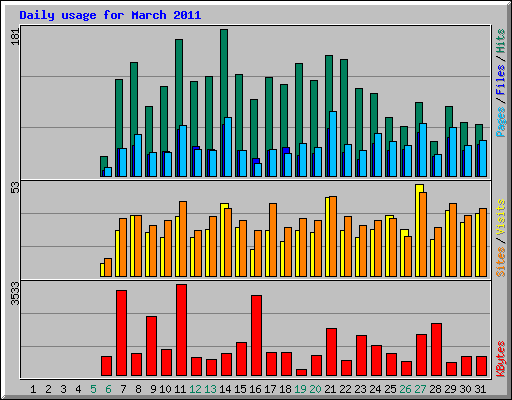Click the orange visits bar for day 31

coord(483,243)
